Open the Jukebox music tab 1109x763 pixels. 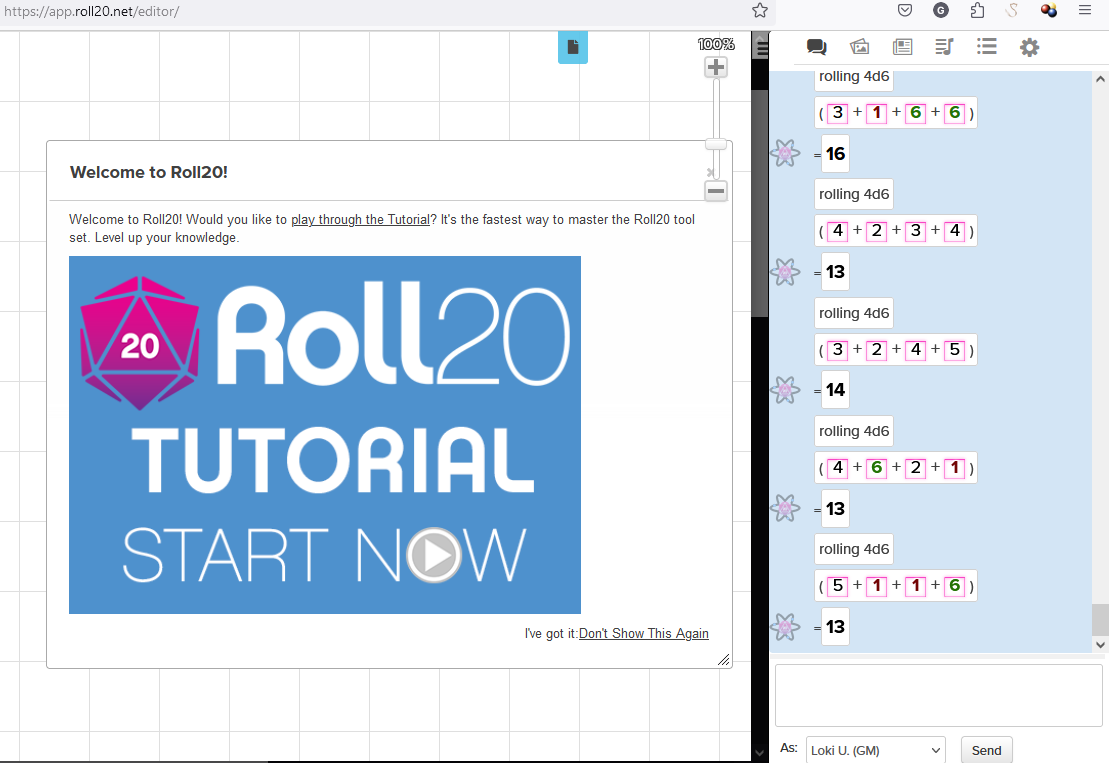point(944,47)
